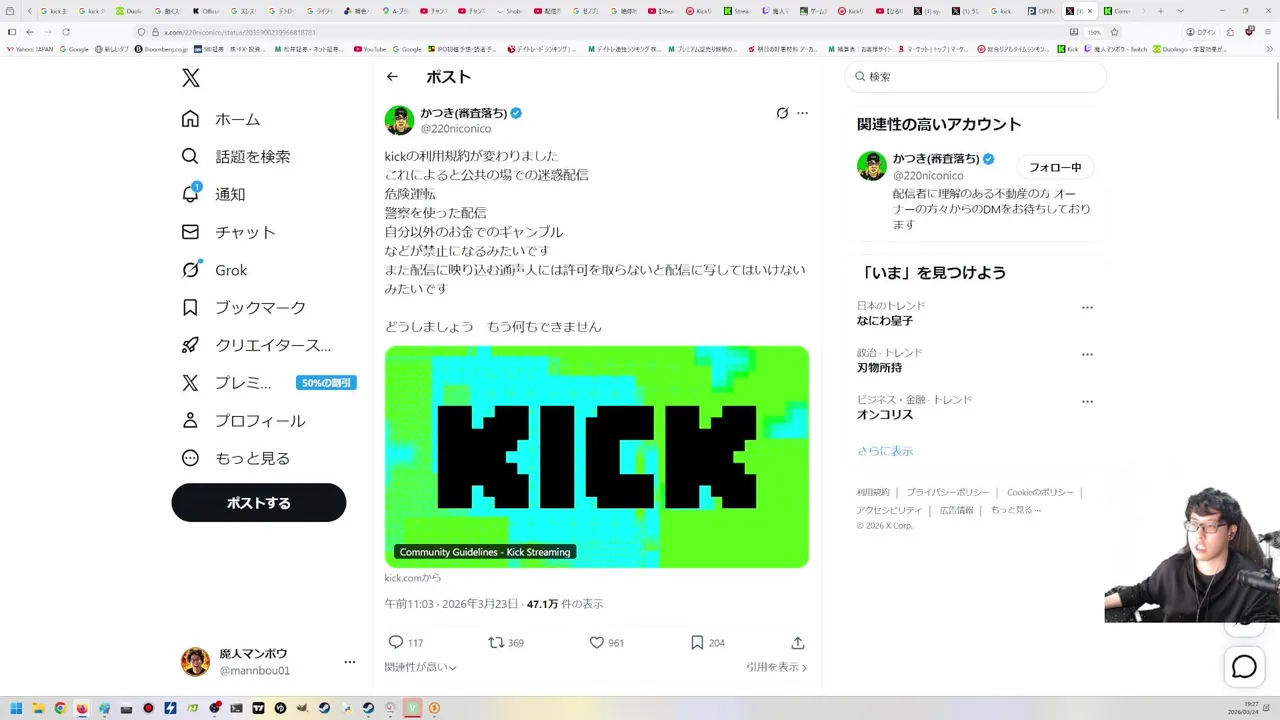The height and width of the screenshot is (720, 1280).
Task: Go back with the post header arrow
Action: 392,77
